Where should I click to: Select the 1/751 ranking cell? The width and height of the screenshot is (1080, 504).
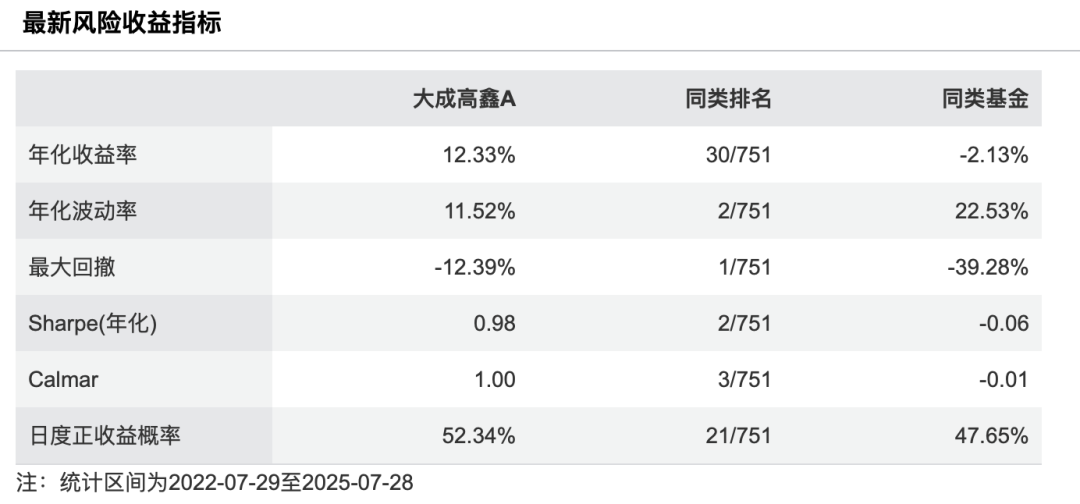point(744,267)
